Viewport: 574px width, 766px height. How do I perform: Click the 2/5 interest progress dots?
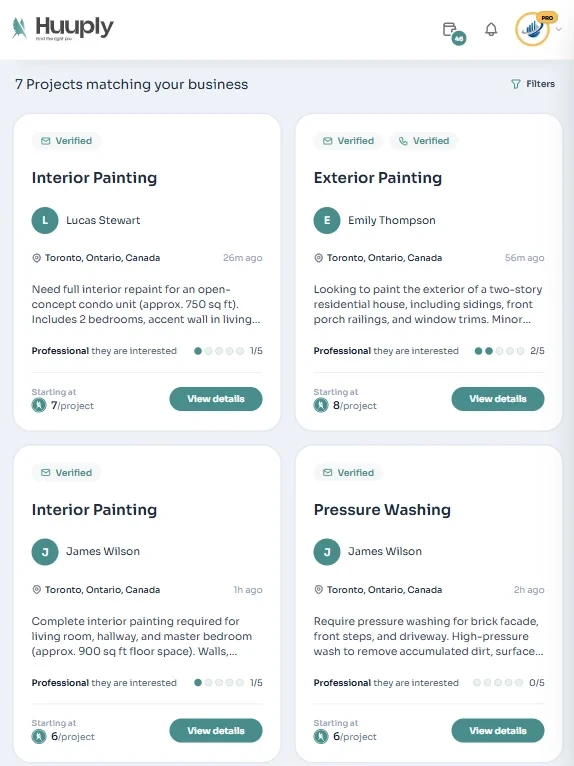tap(499, 351)
